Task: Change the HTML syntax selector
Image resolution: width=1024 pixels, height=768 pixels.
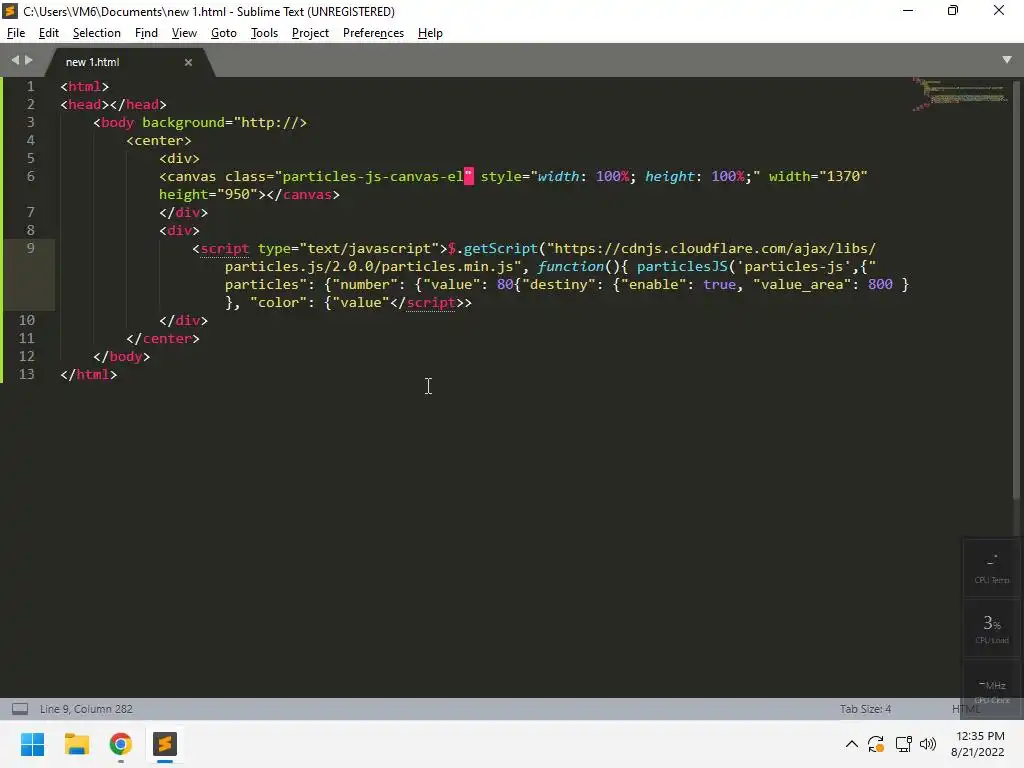Action: (965, 709)
